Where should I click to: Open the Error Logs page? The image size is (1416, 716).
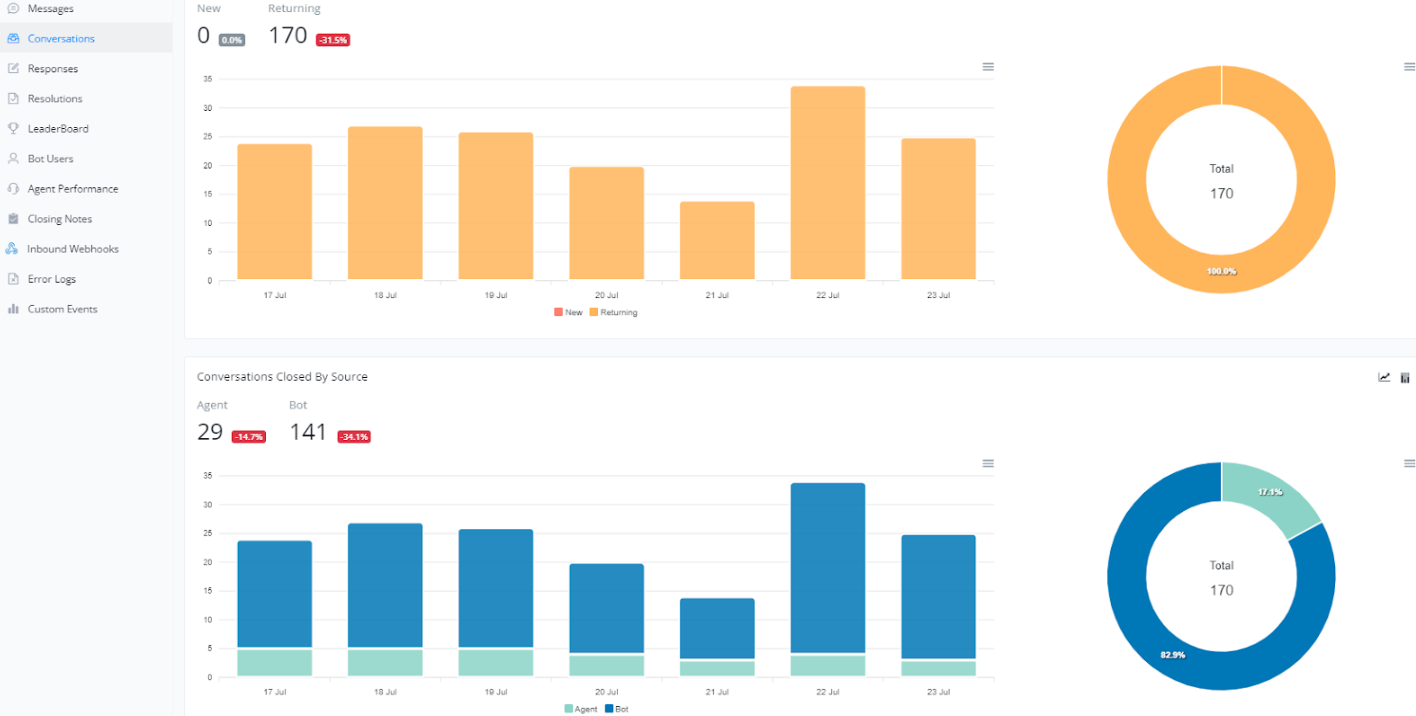pos(51,279)
